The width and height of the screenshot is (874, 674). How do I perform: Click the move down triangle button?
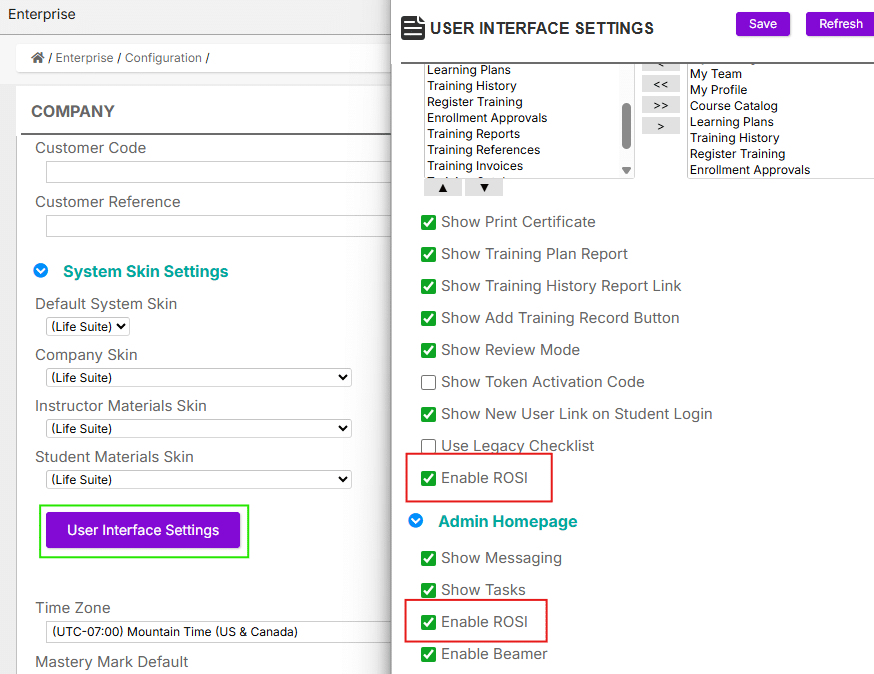coord(484,187)
